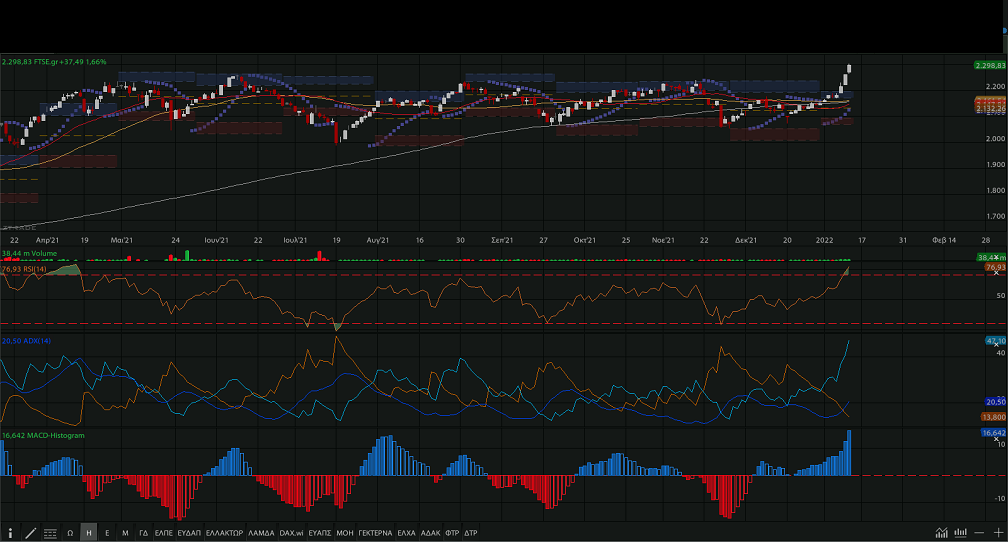Open the ΓΔ index shortcut
The image size is (1008, 542).
[x=143, y=533]
